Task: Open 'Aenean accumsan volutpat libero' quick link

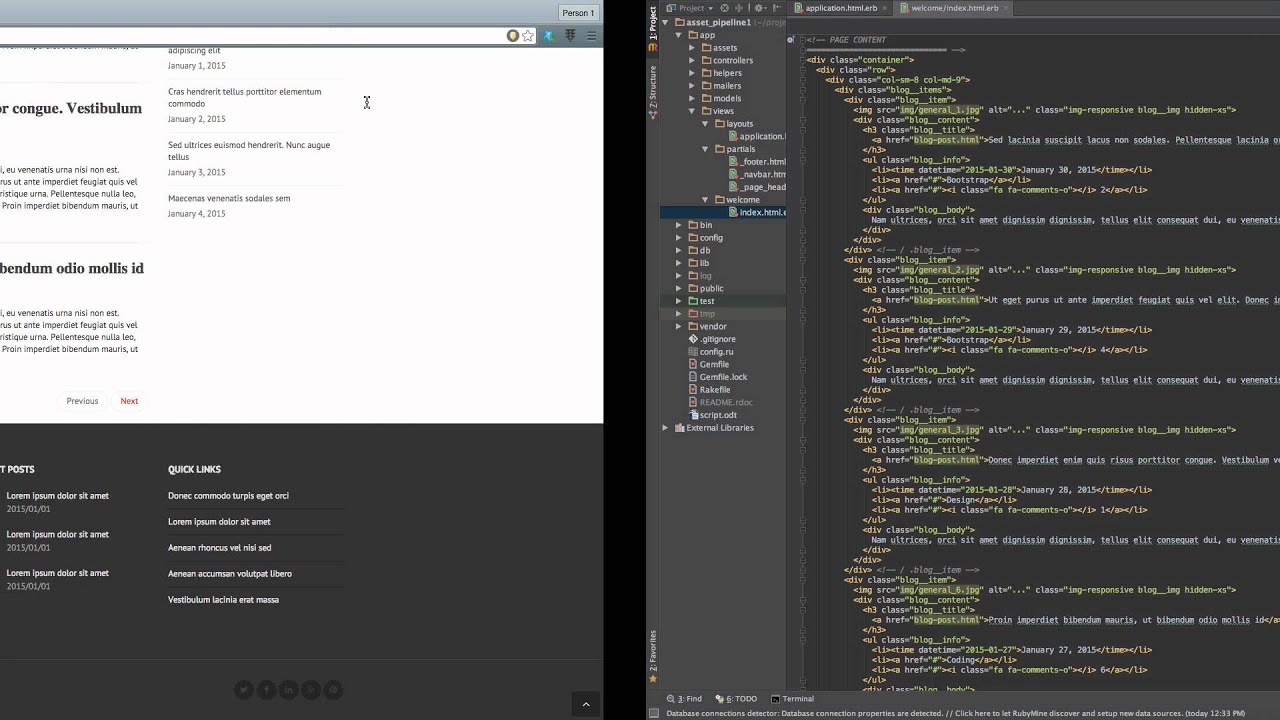Action: point(230,574)
